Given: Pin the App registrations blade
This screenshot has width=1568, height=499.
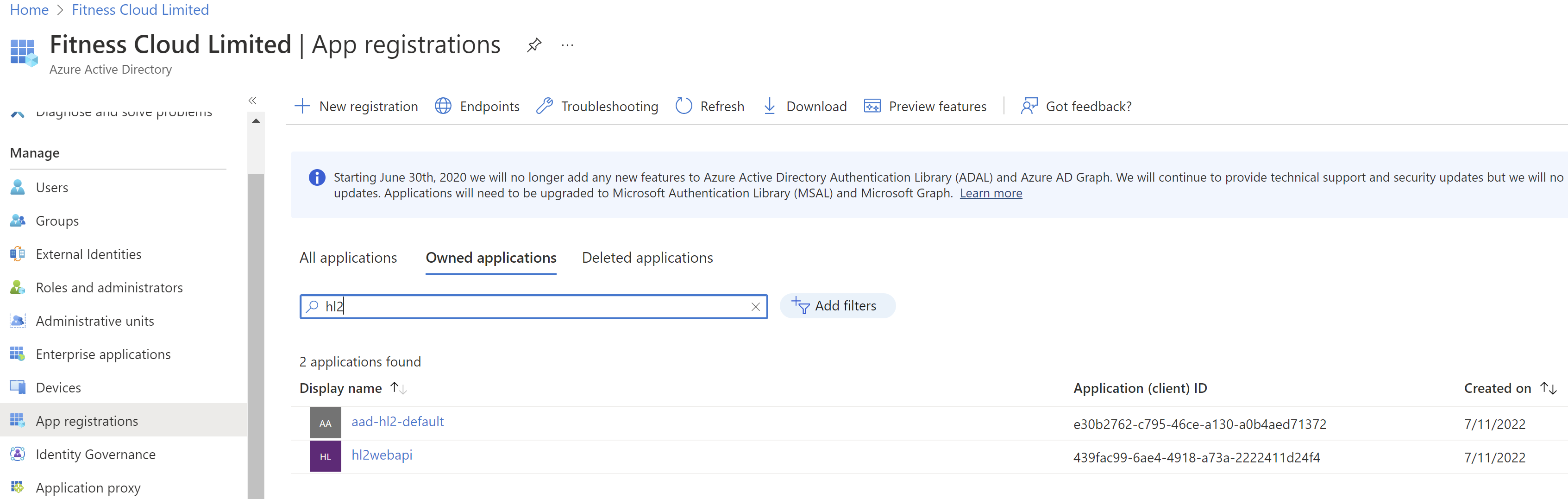Looking at the screenshot, I should coord(534,45).
